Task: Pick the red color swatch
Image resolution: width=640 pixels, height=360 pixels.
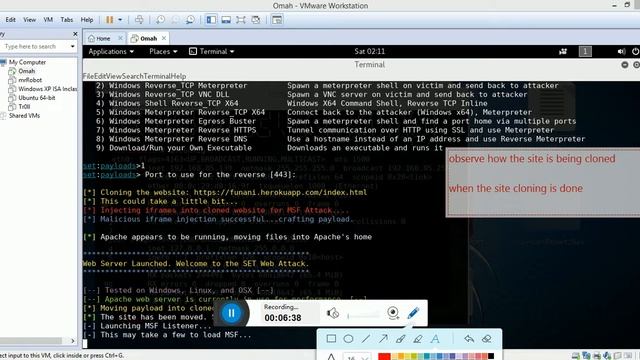Action: 384,357
